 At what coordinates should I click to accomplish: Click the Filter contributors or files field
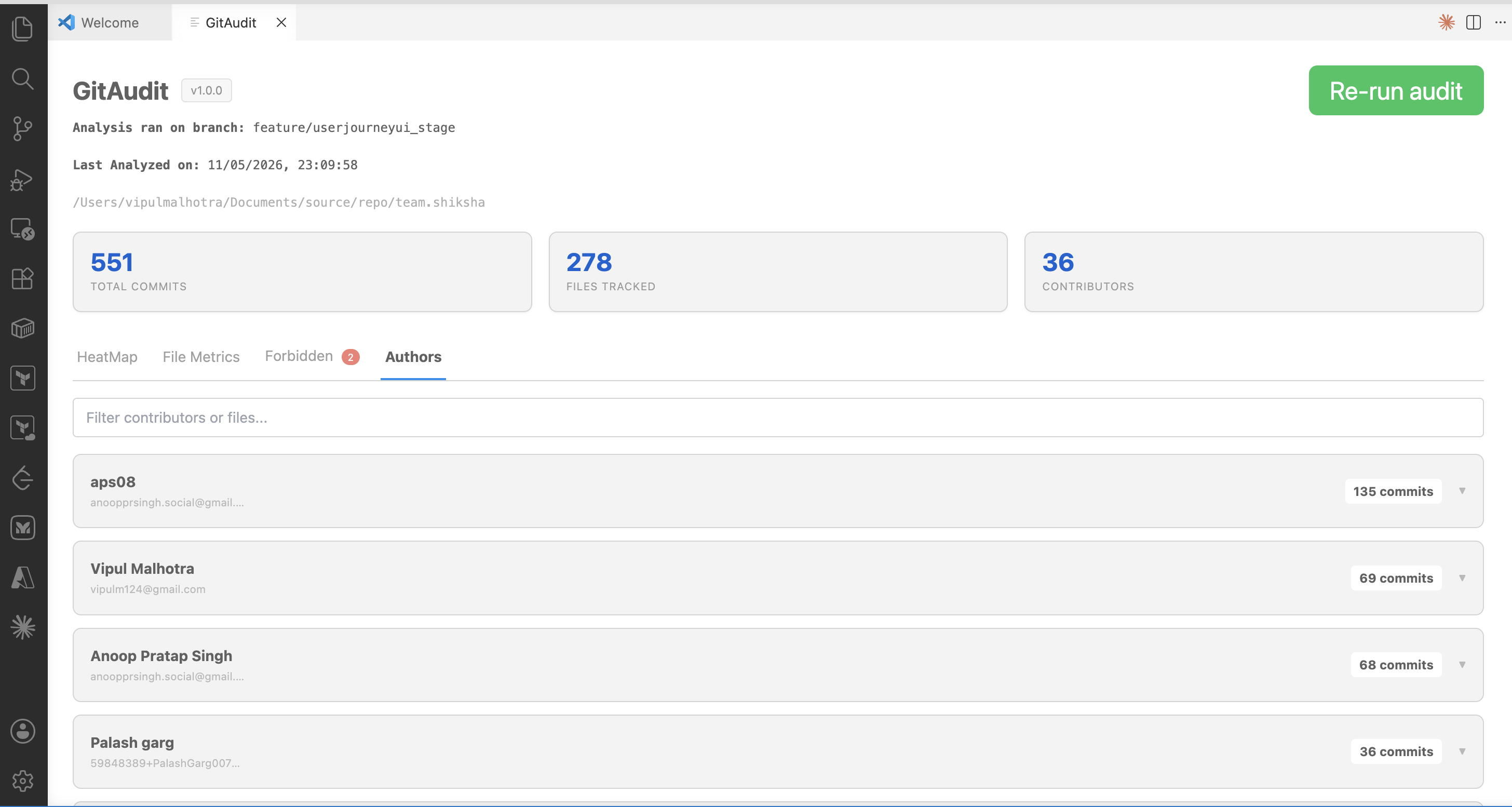pos(778,418)
